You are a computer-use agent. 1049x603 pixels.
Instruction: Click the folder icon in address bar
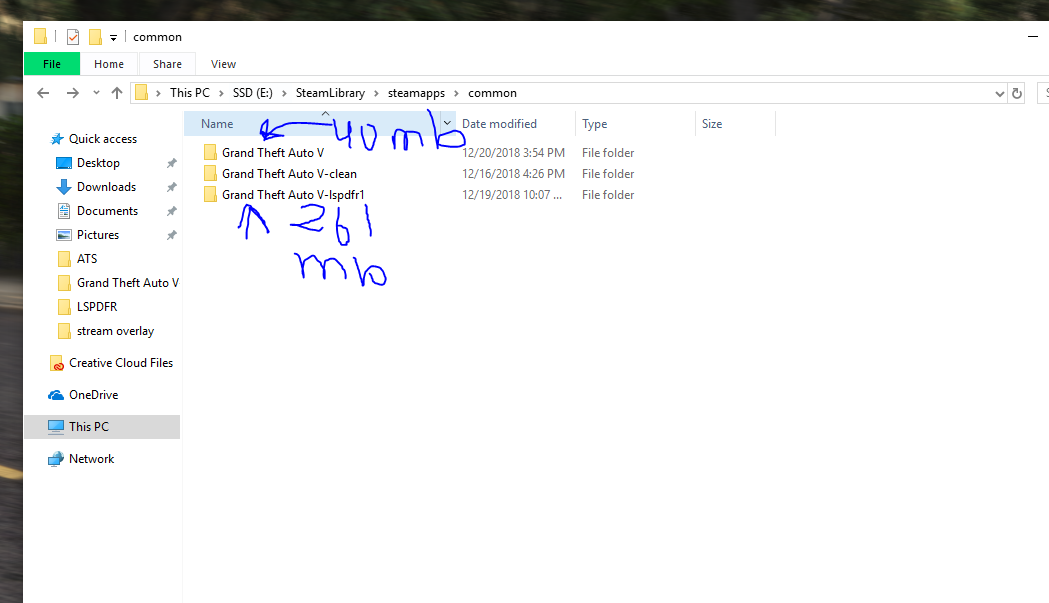tap(141, 93)
